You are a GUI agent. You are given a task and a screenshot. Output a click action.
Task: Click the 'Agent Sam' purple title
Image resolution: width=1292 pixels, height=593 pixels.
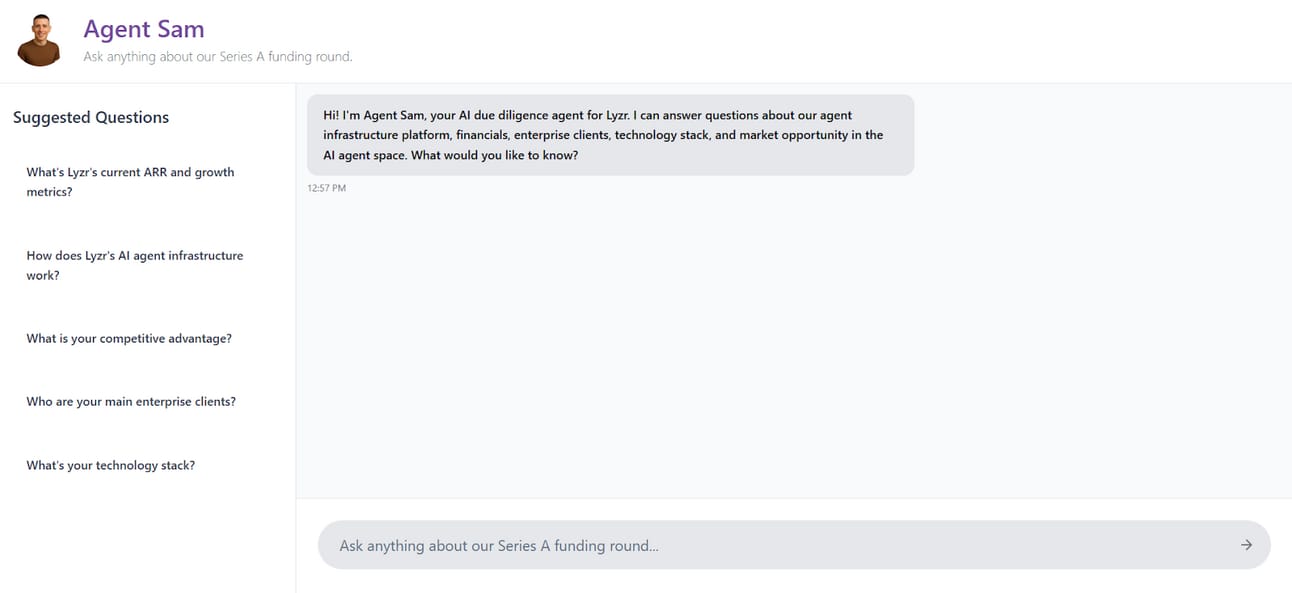(144, 29)
